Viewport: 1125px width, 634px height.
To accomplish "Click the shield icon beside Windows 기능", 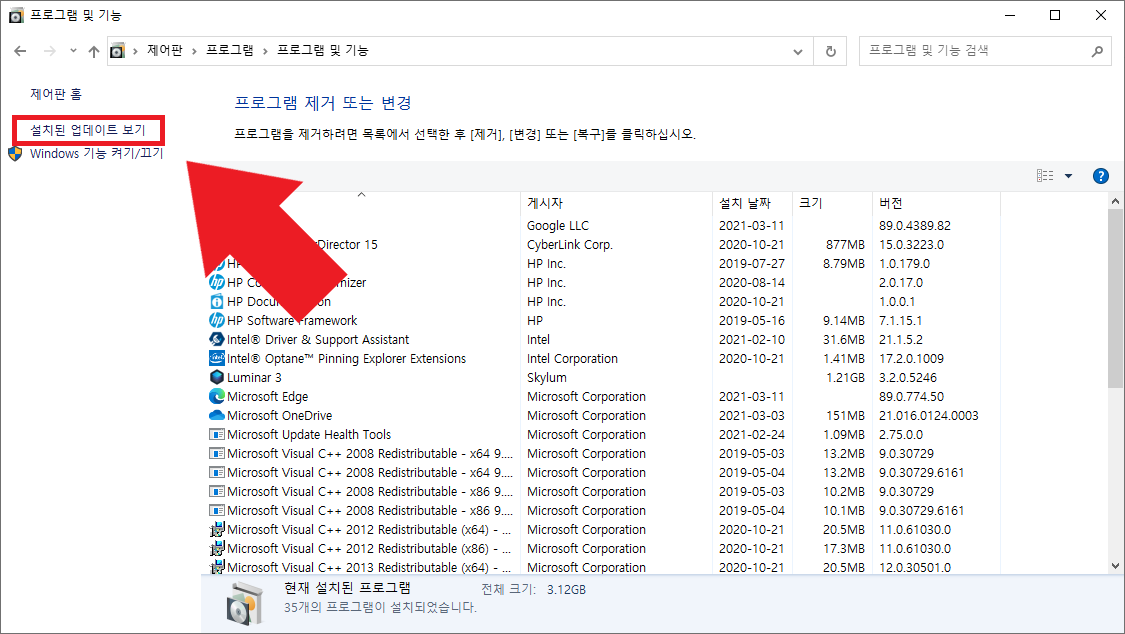I will point(15,153).
